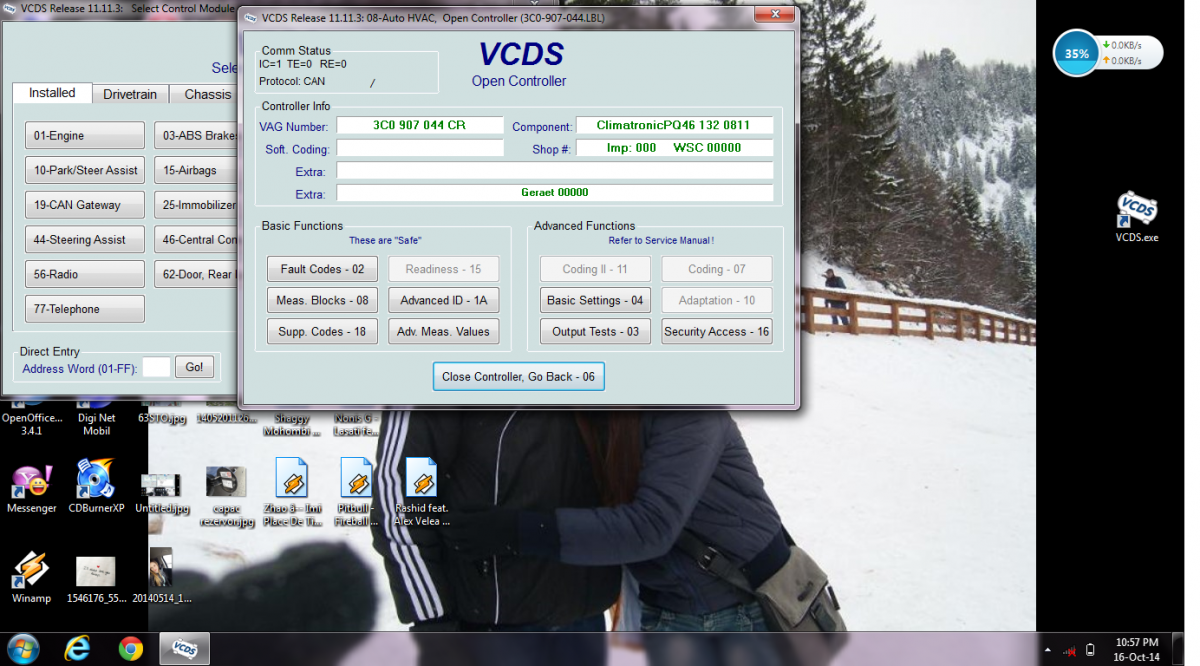This screenshot has width=1200, height=666.
Task: Open the Windows Start menu
Action: (21, 649)
